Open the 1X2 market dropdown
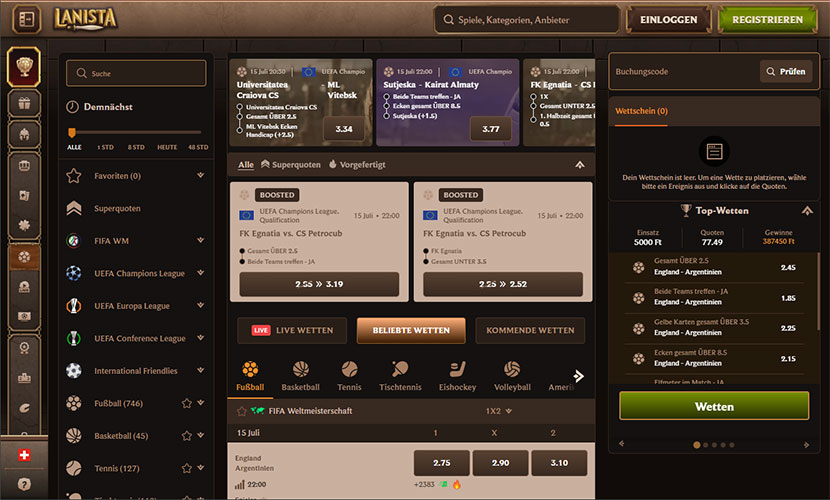Image resolution: width=830 pixels, height=500 pixels. 499,411
